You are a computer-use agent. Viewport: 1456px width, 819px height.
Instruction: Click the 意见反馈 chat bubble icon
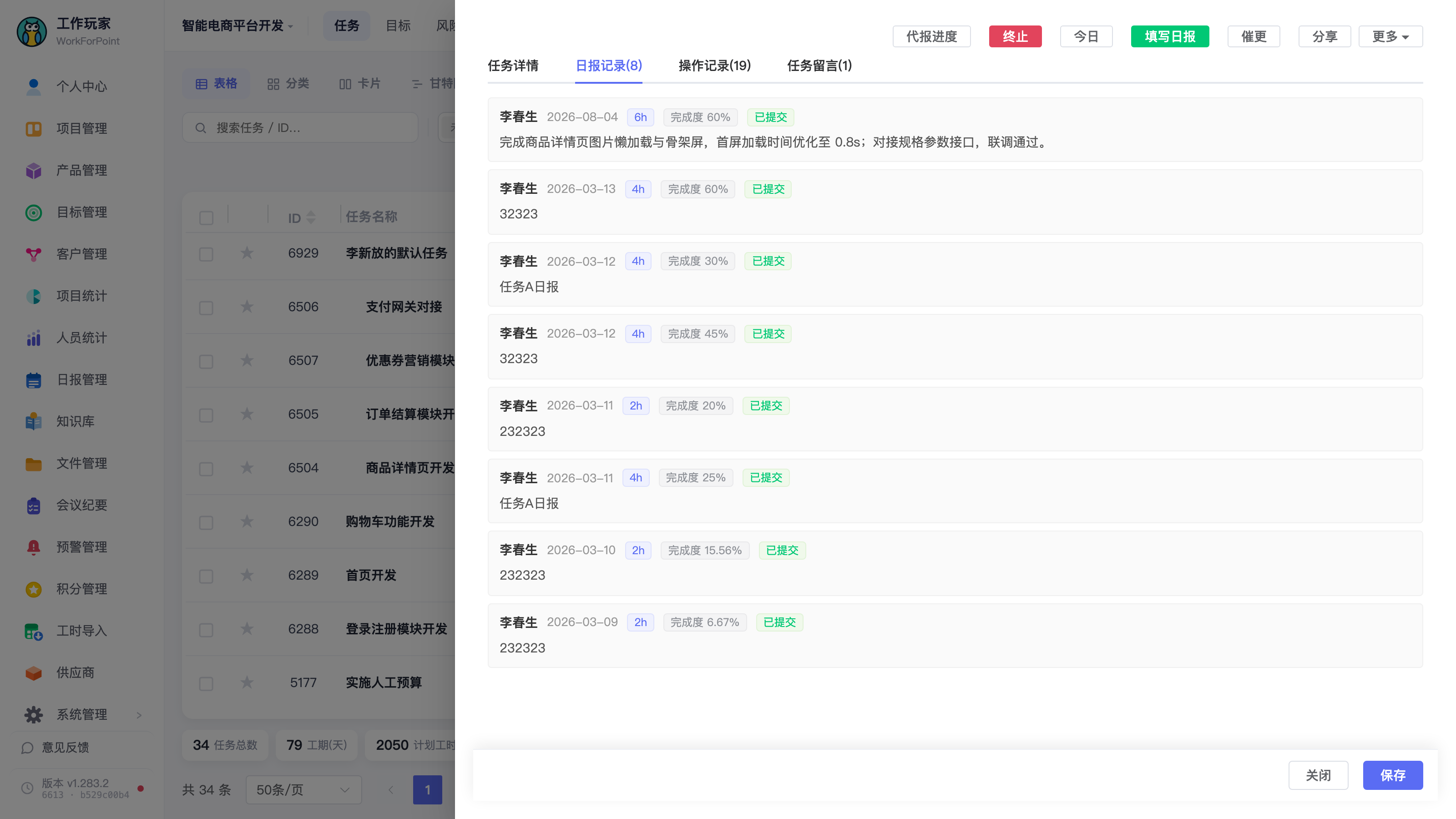point(27,747)
